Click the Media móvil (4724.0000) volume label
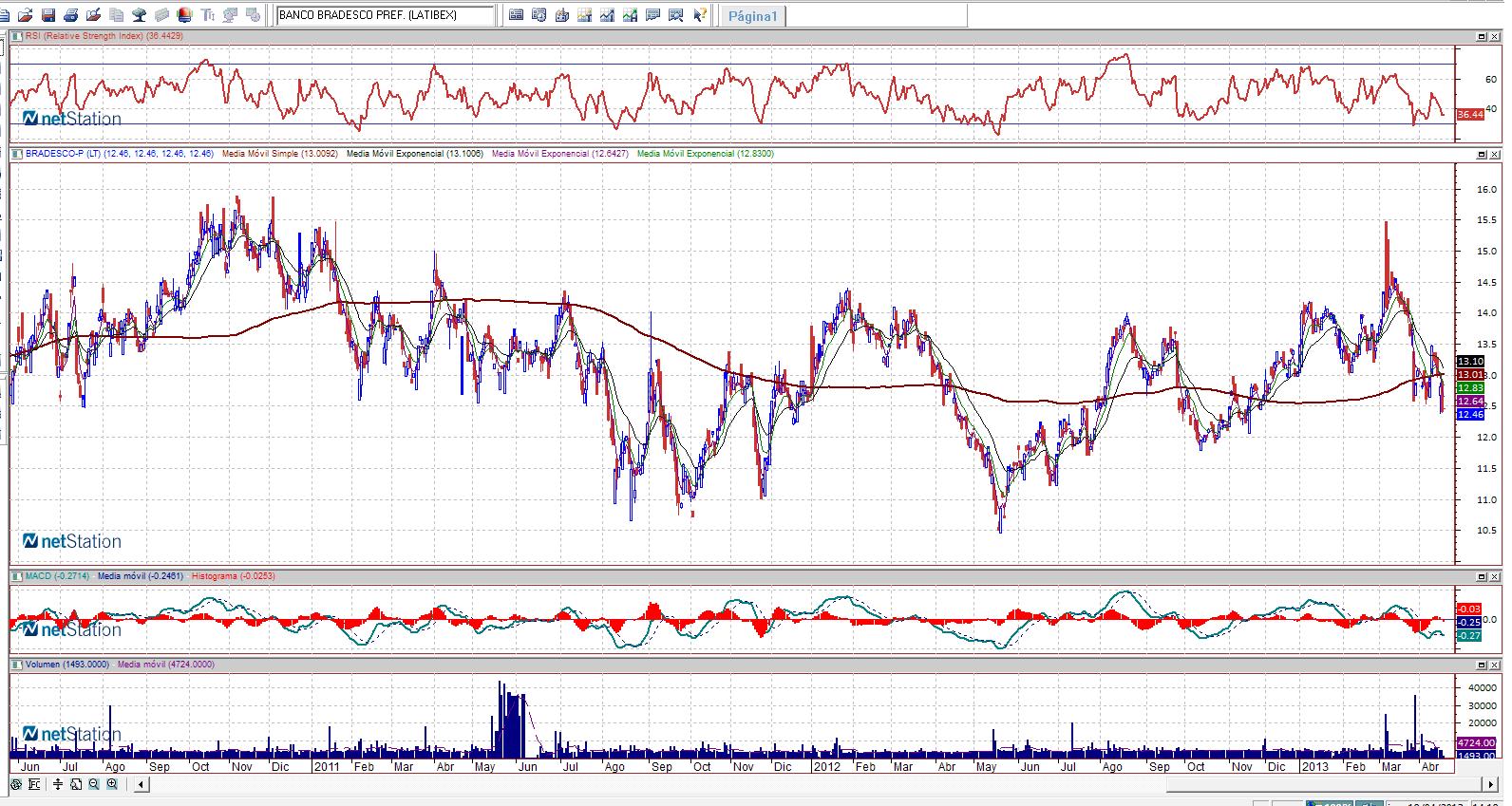 pos(166,665)
